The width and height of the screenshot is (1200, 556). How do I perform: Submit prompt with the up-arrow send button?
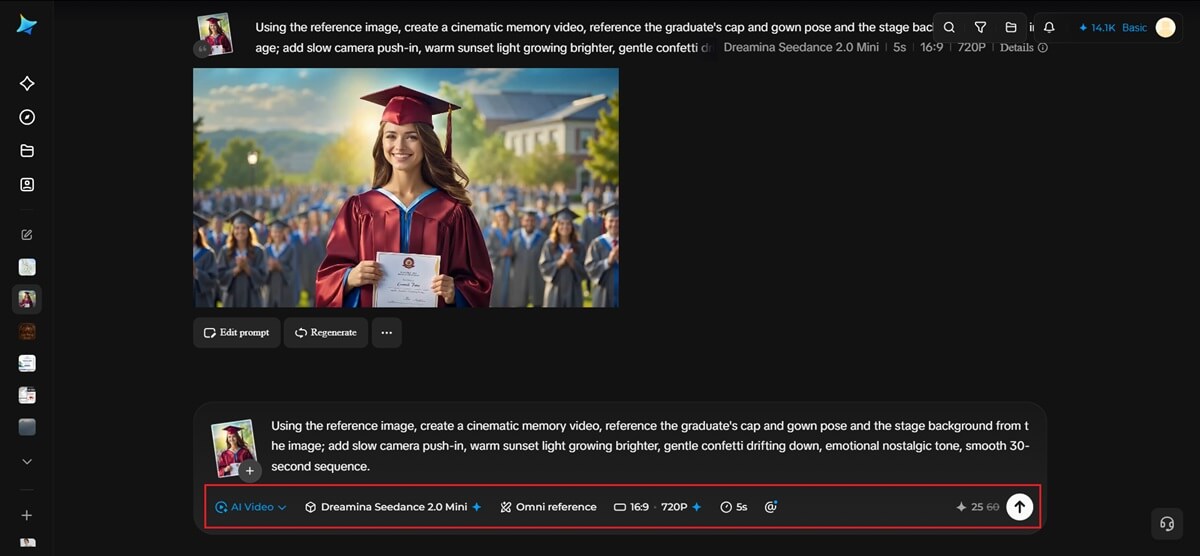[x=1019, y=507]
